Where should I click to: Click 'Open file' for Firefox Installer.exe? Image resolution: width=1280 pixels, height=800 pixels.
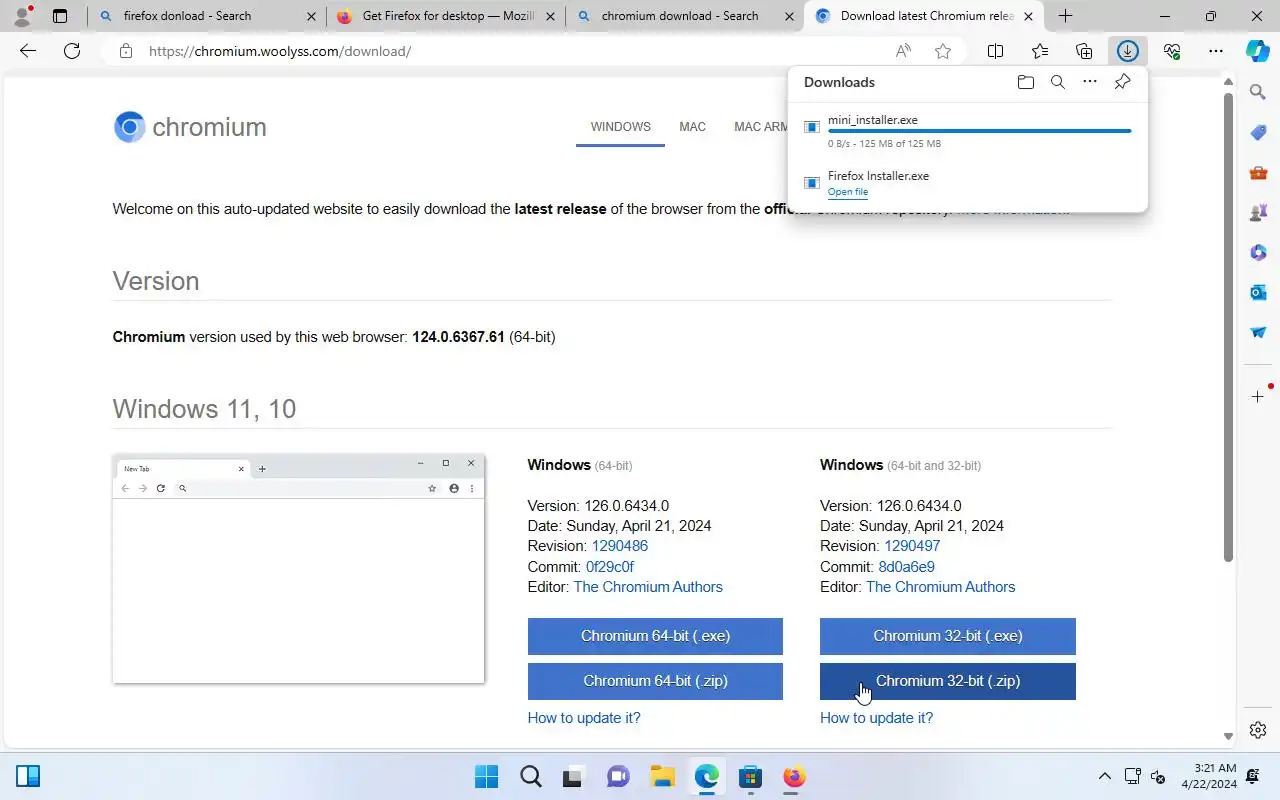pos(848,192)
